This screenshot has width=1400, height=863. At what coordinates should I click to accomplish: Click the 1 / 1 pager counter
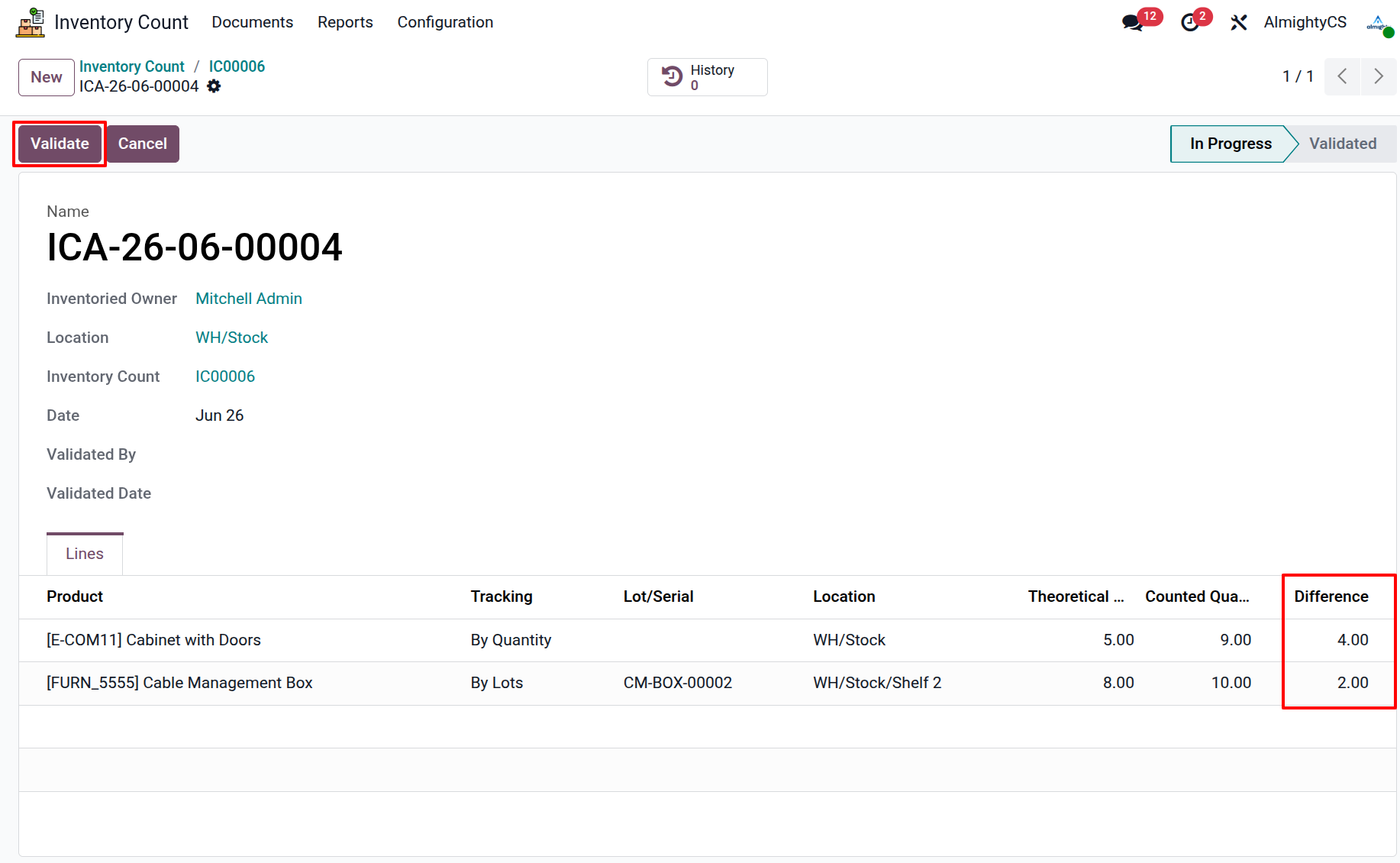tap(1298, 76)
